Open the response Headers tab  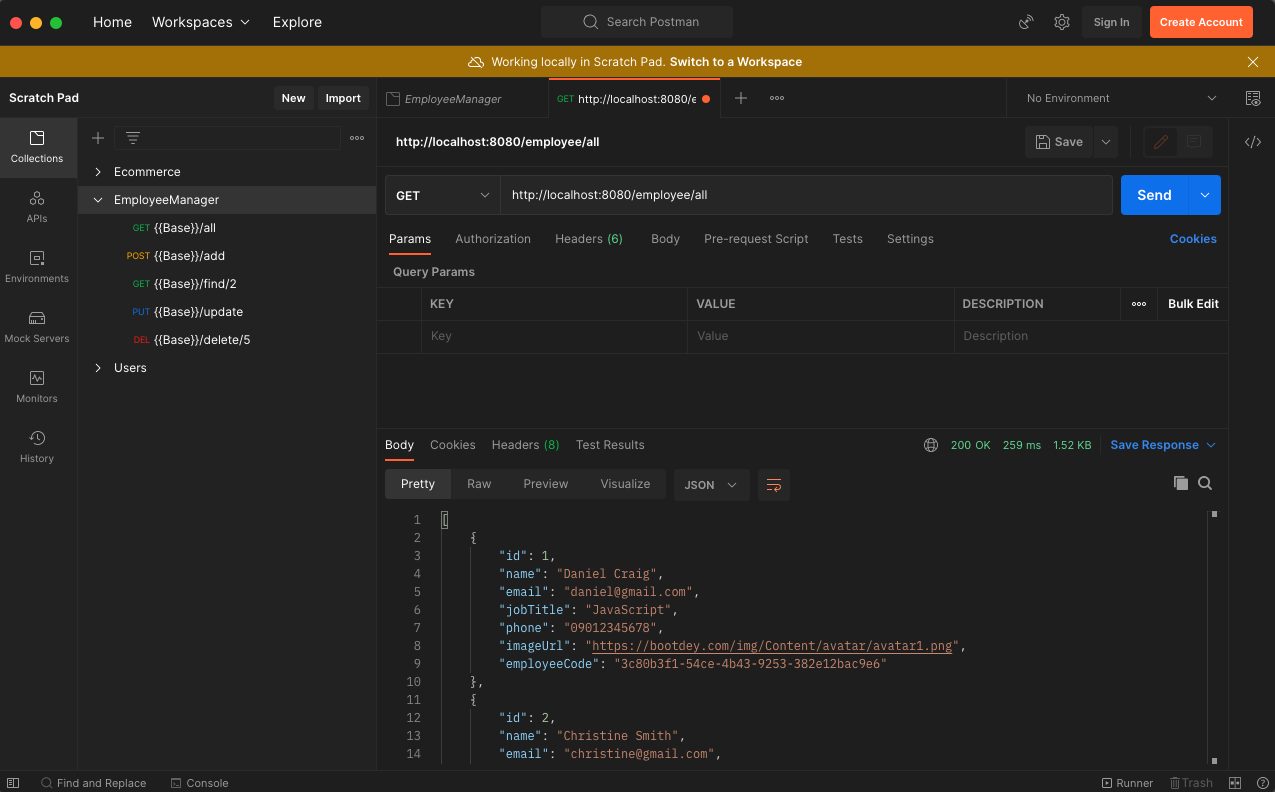[525, 445]
